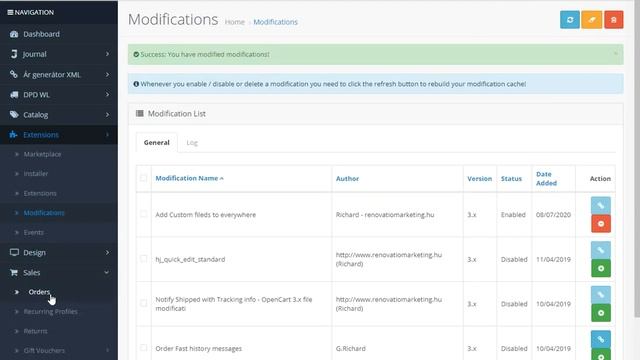Click the Ár generátor XML icon
Image resolution: width=640 pixels, height=360 pixels.
(14, 74)
